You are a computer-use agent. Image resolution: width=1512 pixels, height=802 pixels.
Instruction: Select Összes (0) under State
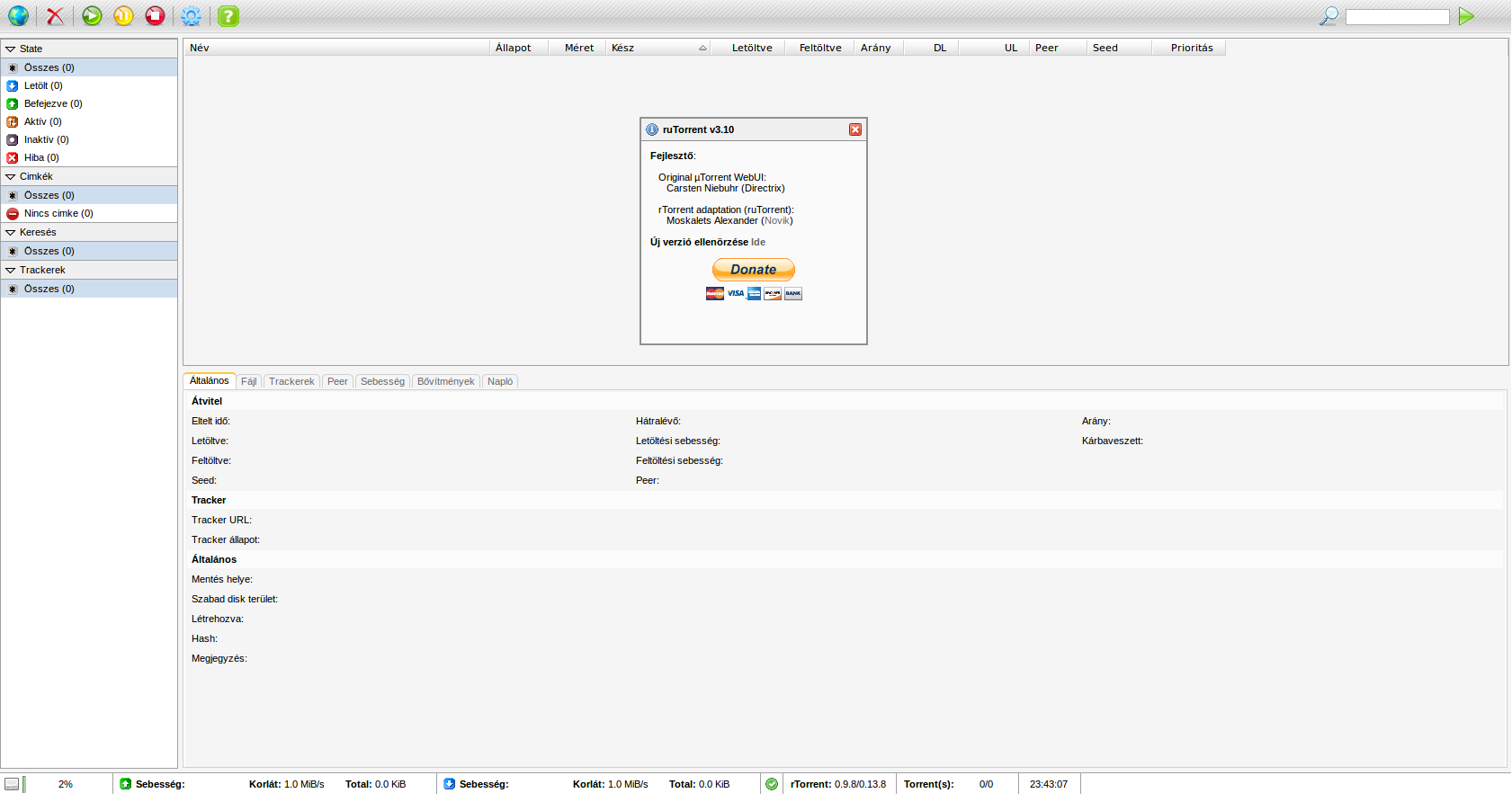click(x=89, y=67)
